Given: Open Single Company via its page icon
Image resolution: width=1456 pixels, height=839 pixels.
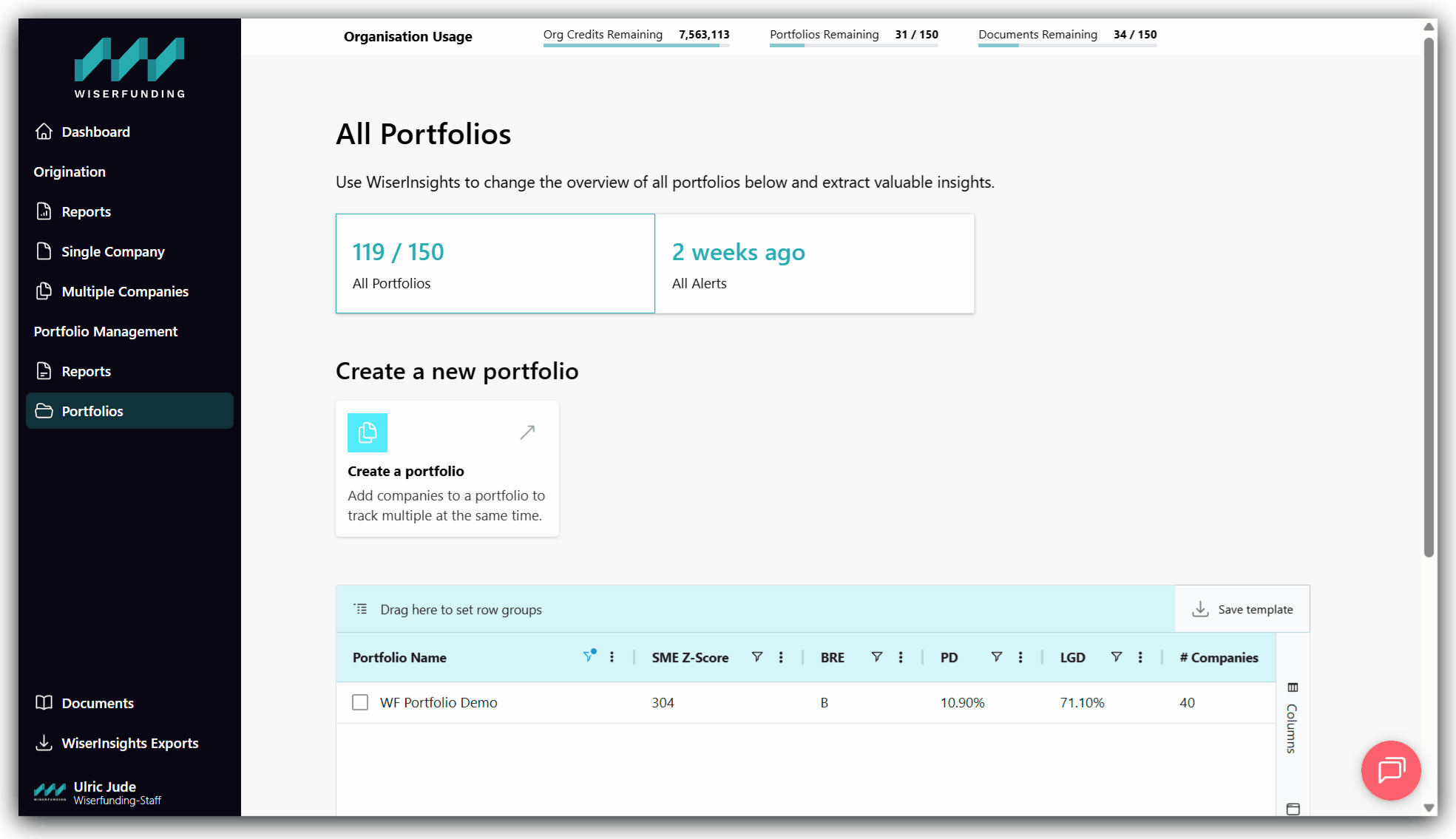Looking at the screenshot, I should pos(44,251).
